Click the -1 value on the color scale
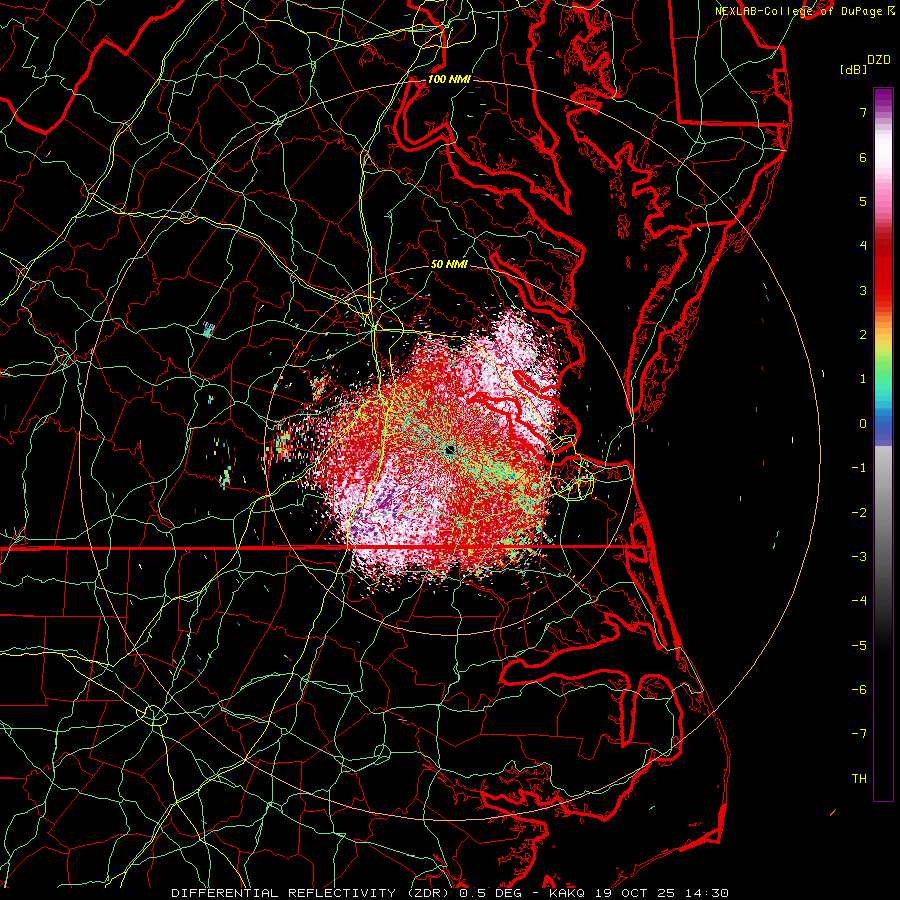This screenshot has height=900, width=900. click(x=859, y=468)
